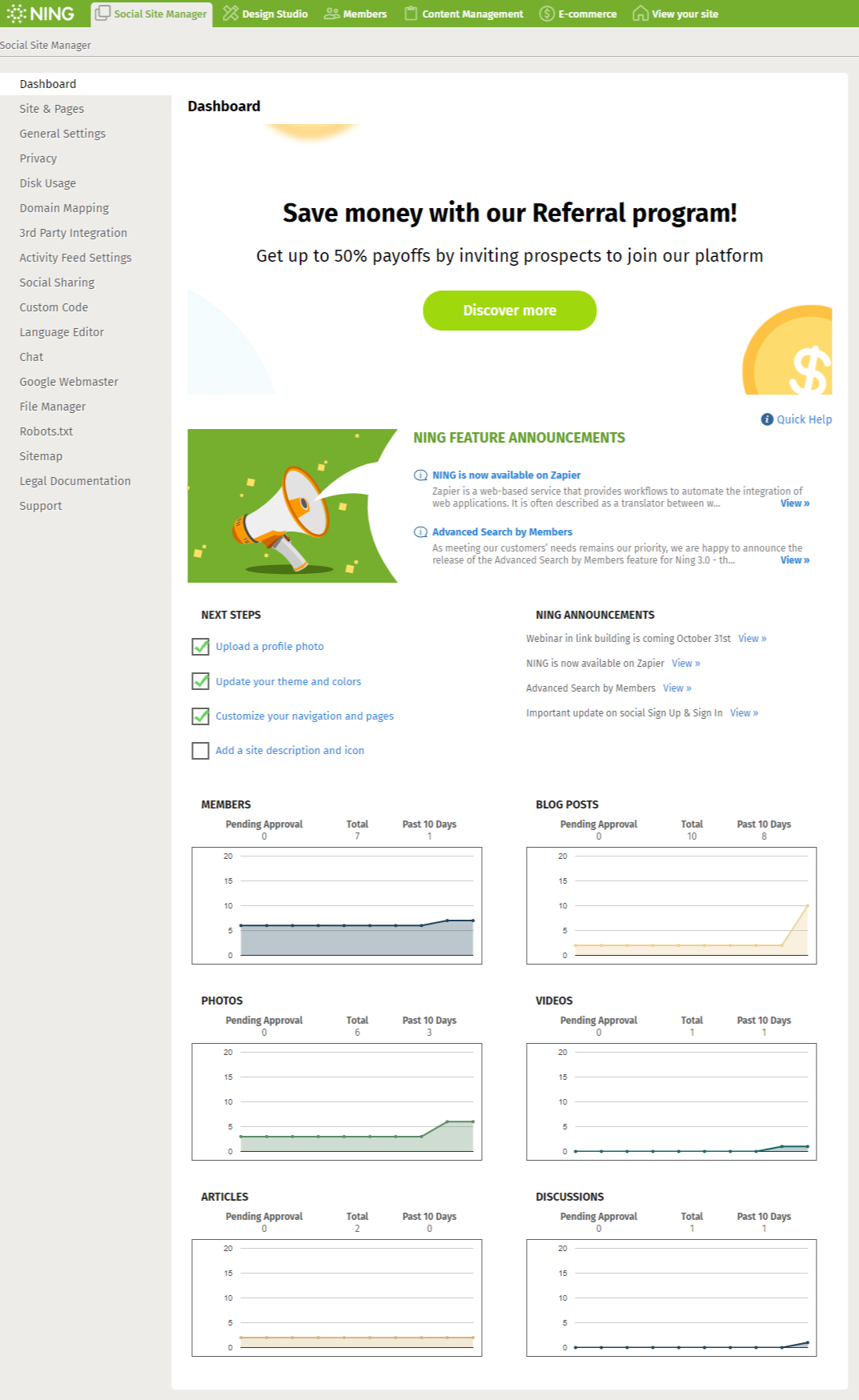Select Social Site Manager tab
The width and height of the screenshot is (859, 1400).
coord(152,14)
